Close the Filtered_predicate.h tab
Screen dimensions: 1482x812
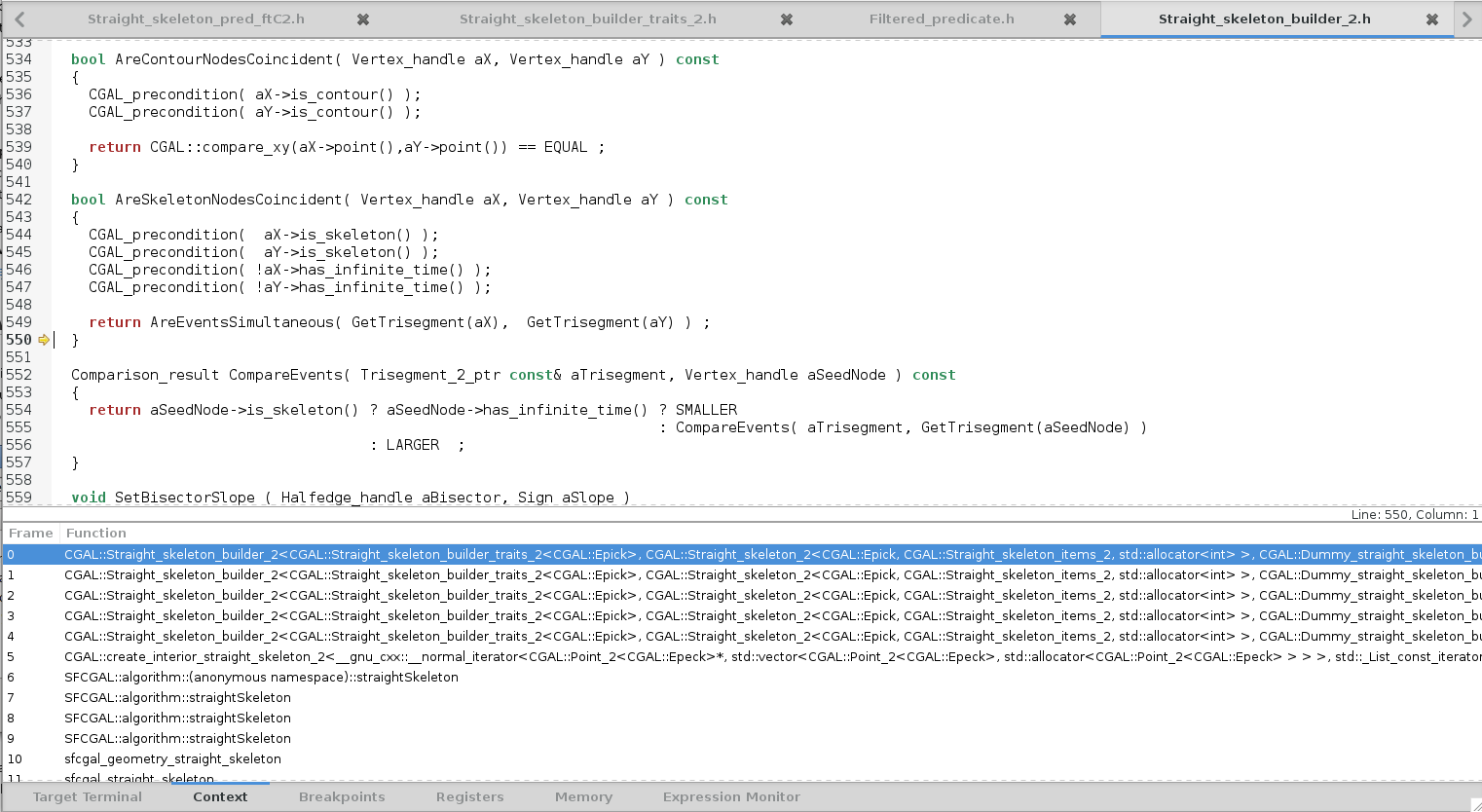[x=1070, y=19]
